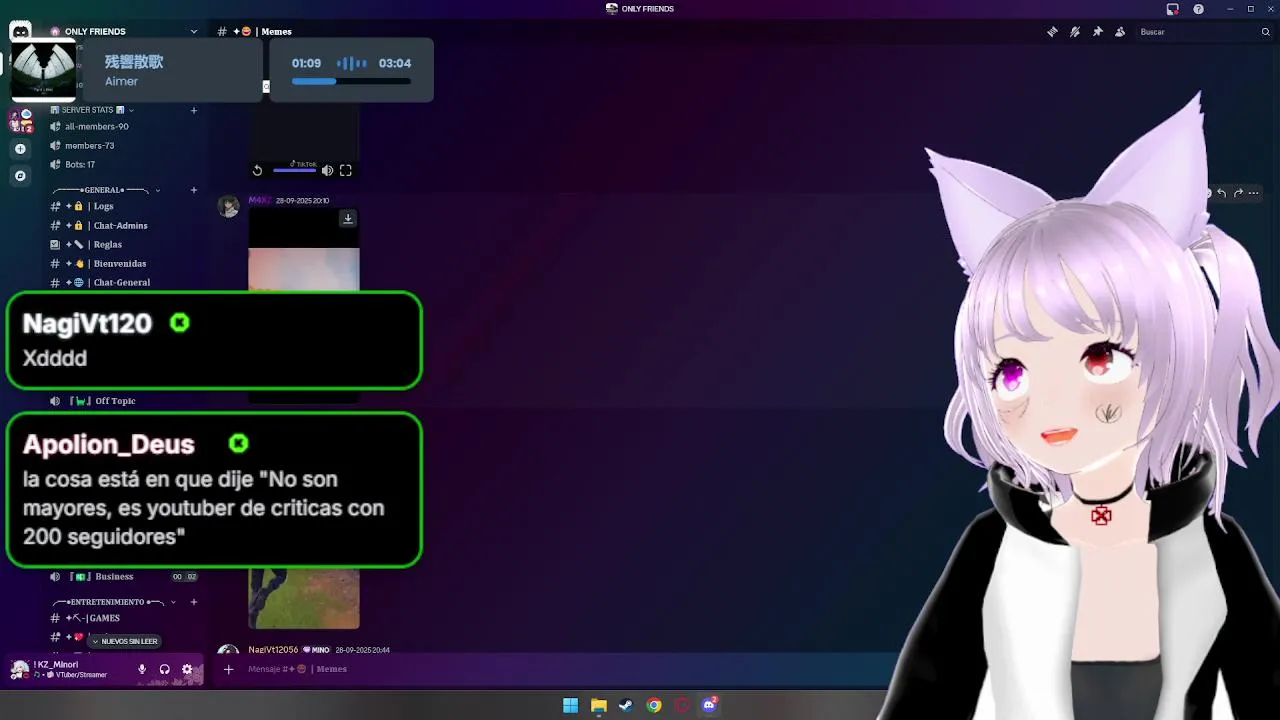1280x720 pixels.
Task: Open the Windows Start button
Action: (x=570, y=705)
